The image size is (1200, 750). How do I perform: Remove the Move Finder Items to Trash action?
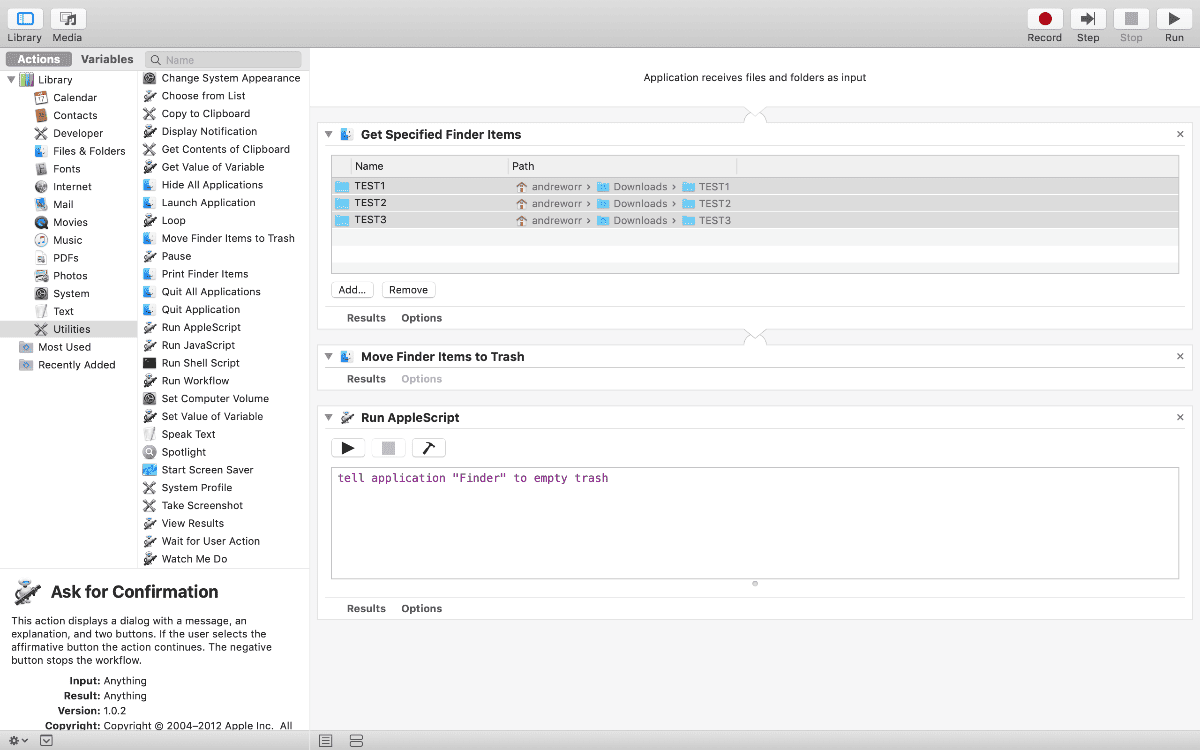(1180, 356)
